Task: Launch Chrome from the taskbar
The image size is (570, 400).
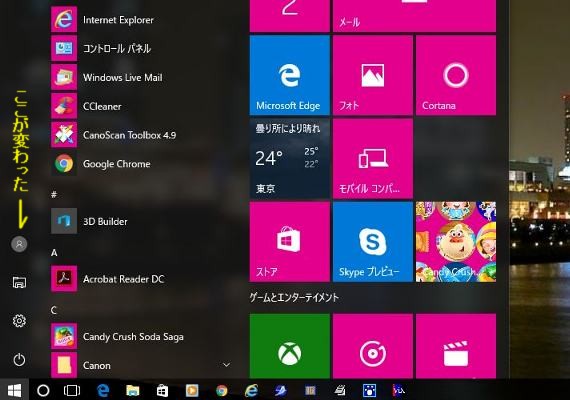Action: pyautogui.click(x=222, y=391)
